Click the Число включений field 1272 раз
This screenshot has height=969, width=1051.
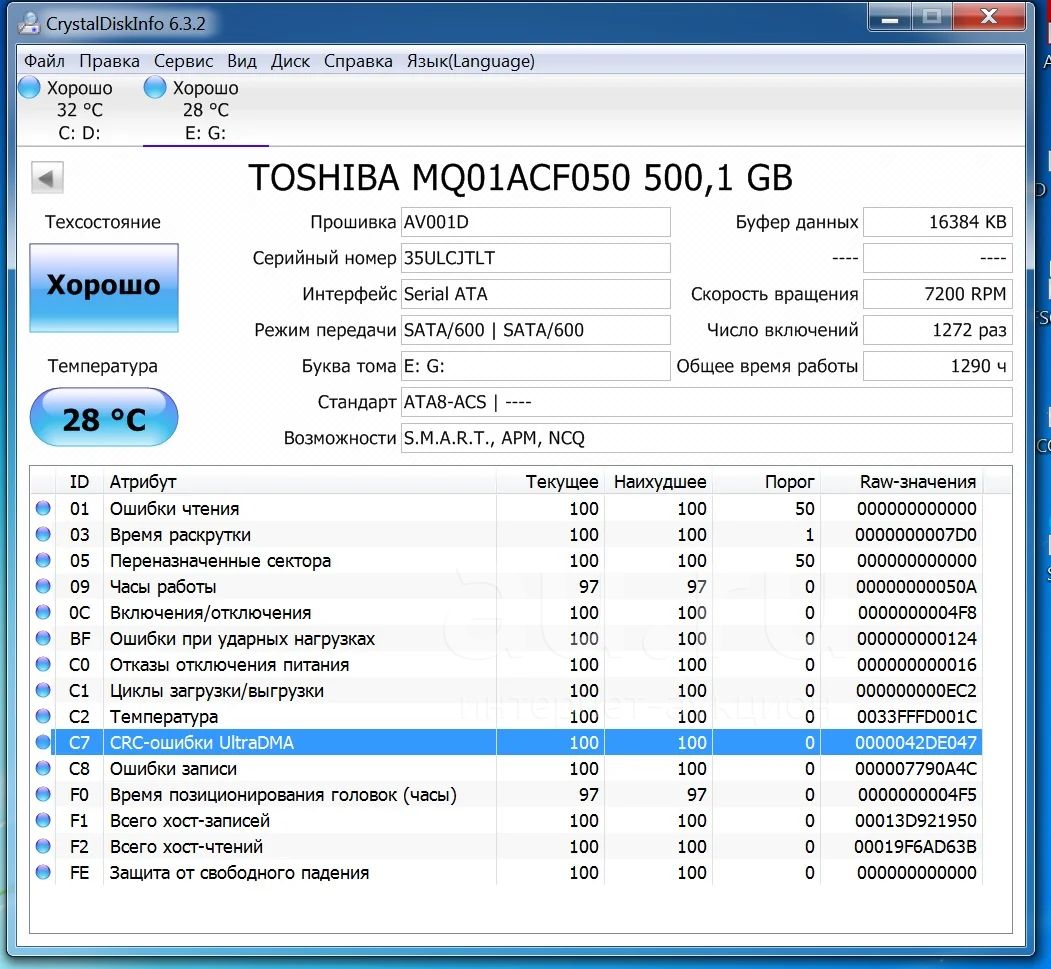(938, 330)
